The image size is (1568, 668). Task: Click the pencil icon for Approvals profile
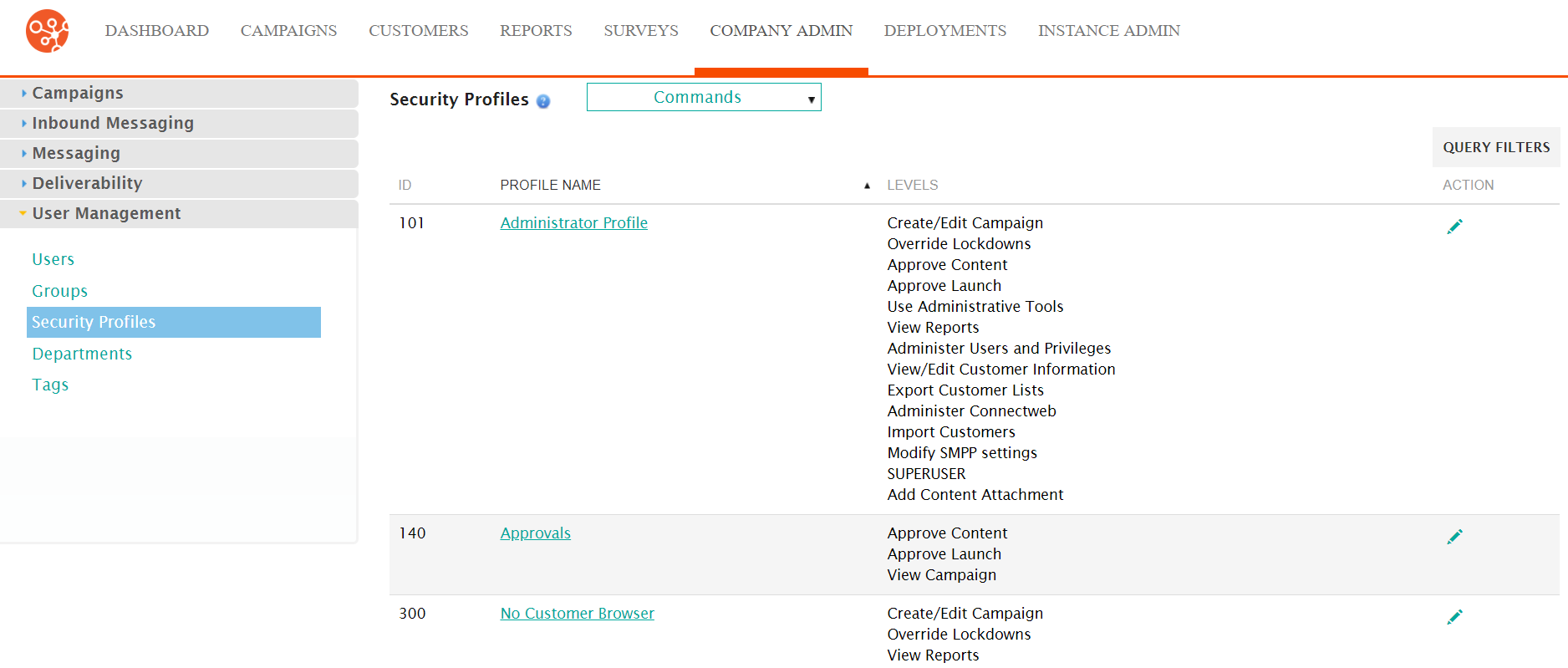1454,537
